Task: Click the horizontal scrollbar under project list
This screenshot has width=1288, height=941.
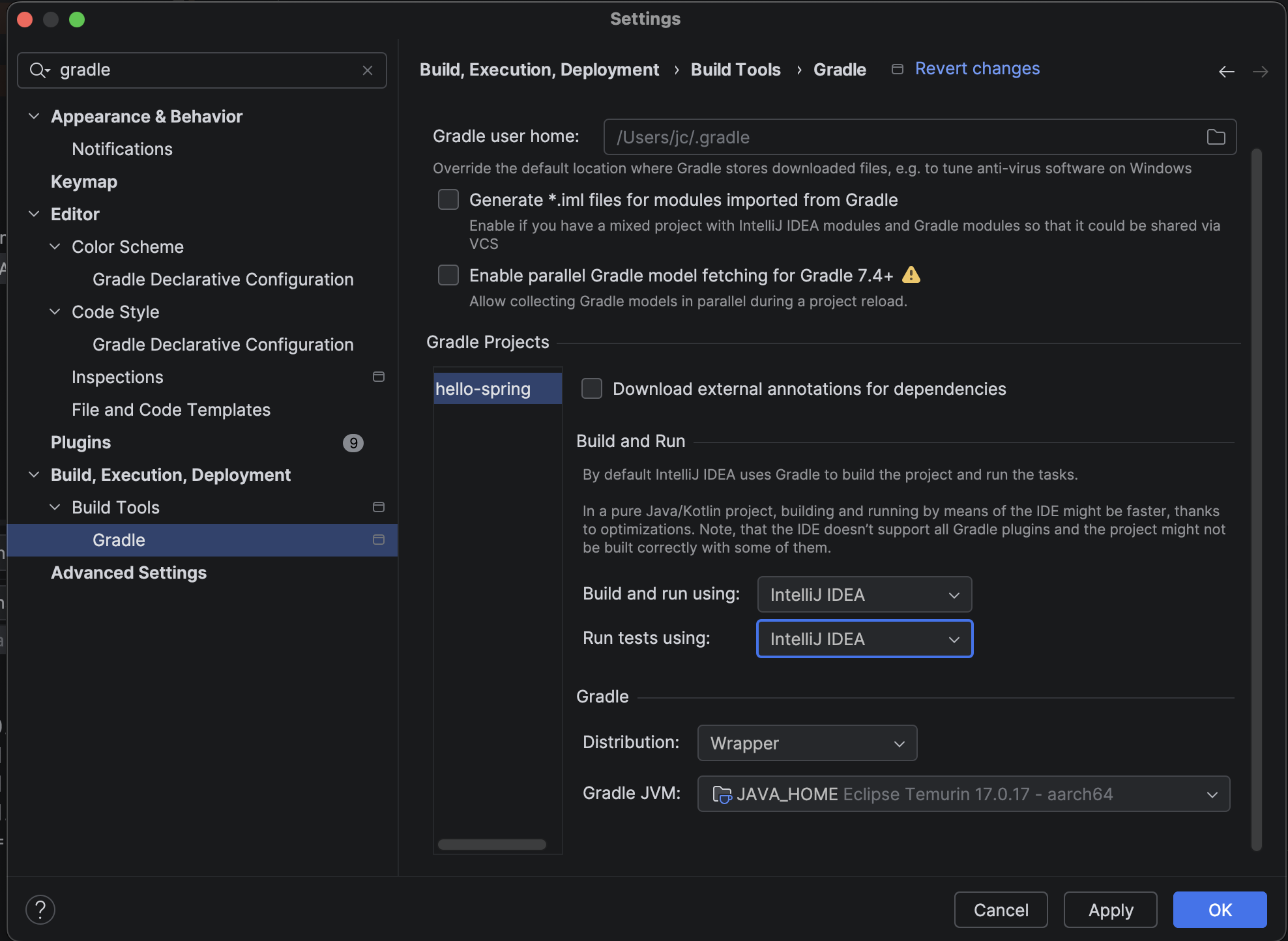Action: (x=492, y=845)
